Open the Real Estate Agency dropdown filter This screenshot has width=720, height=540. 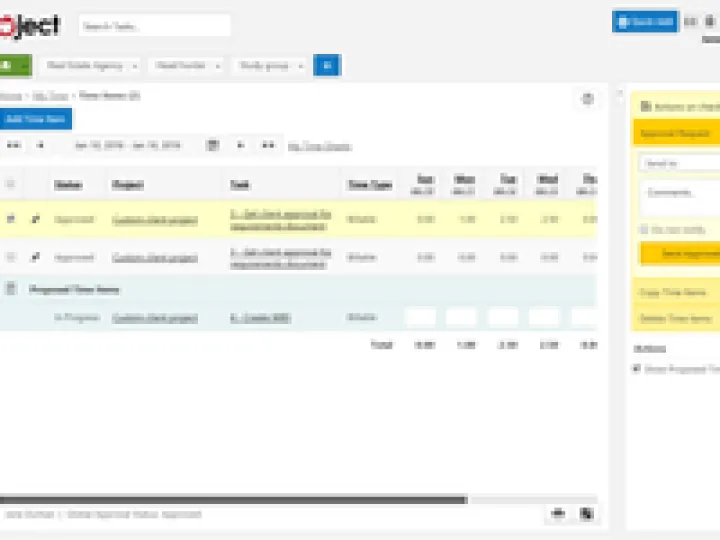click(x=90, y=65)
